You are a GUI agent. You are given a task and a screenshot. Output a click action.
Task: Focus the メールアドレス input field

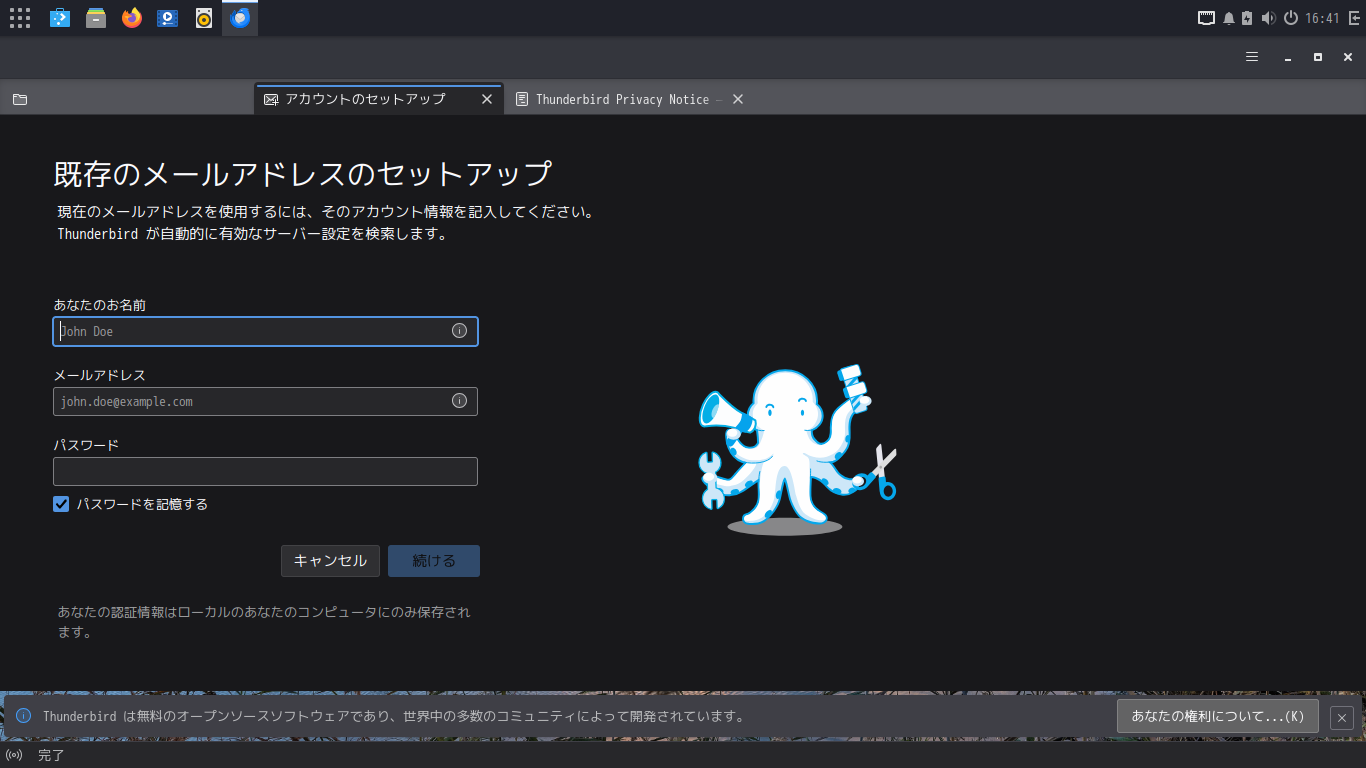(265, 401)
